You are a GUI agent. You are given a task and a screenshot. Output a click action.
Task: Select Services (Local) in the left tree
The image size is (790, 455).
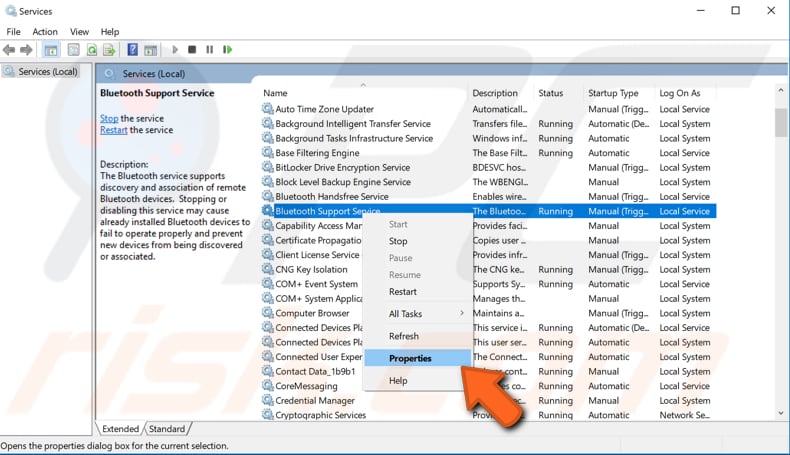point(48,72)
